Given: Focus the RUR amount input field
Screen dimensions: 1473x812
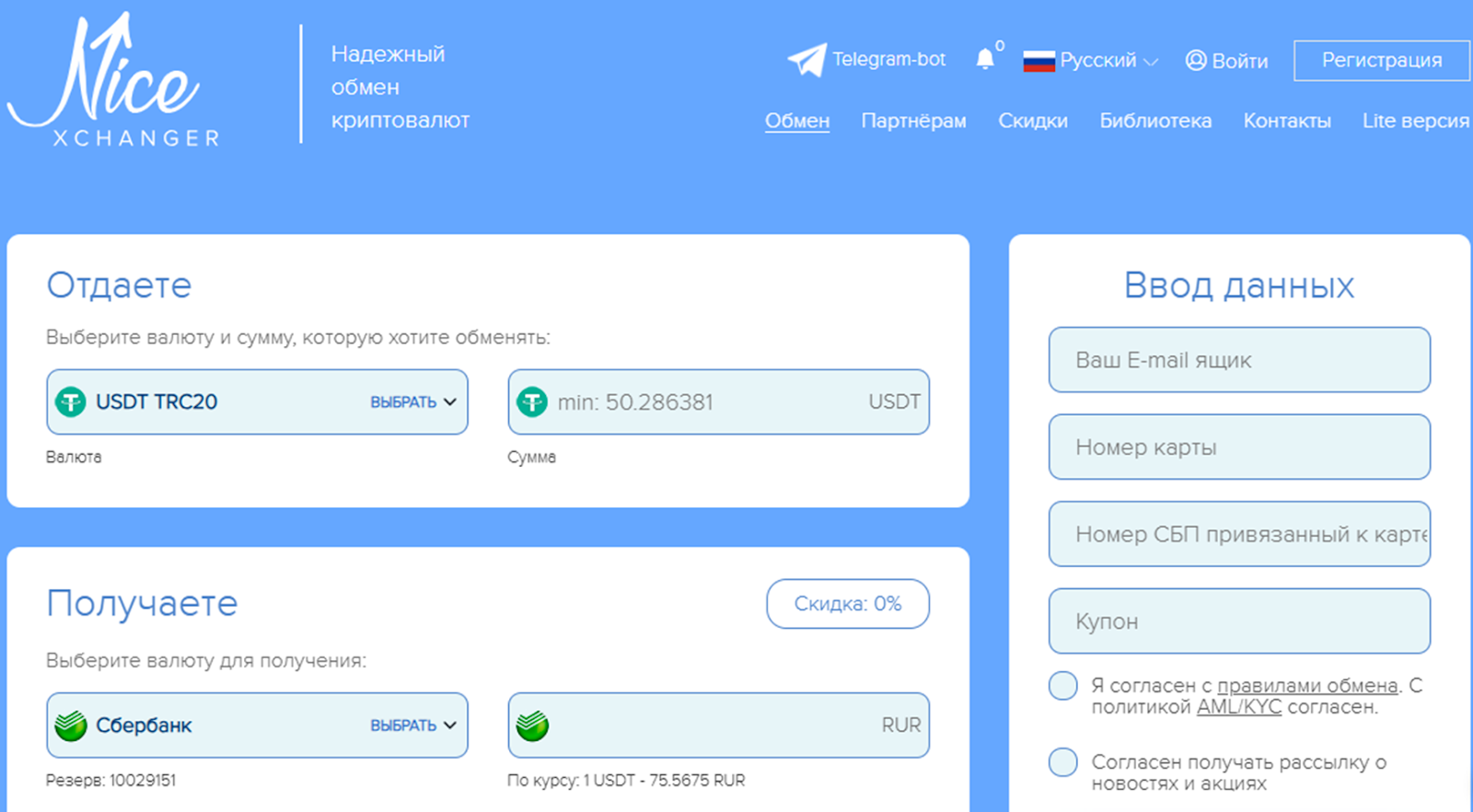Looking at the screenshot, I should click(x=718, y=725).
